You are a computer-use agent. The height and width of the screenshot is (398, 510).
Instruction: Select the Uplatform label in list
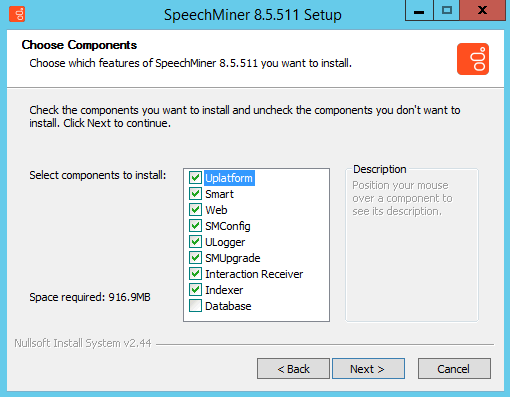pyautogui.click(x=229, y=178)
